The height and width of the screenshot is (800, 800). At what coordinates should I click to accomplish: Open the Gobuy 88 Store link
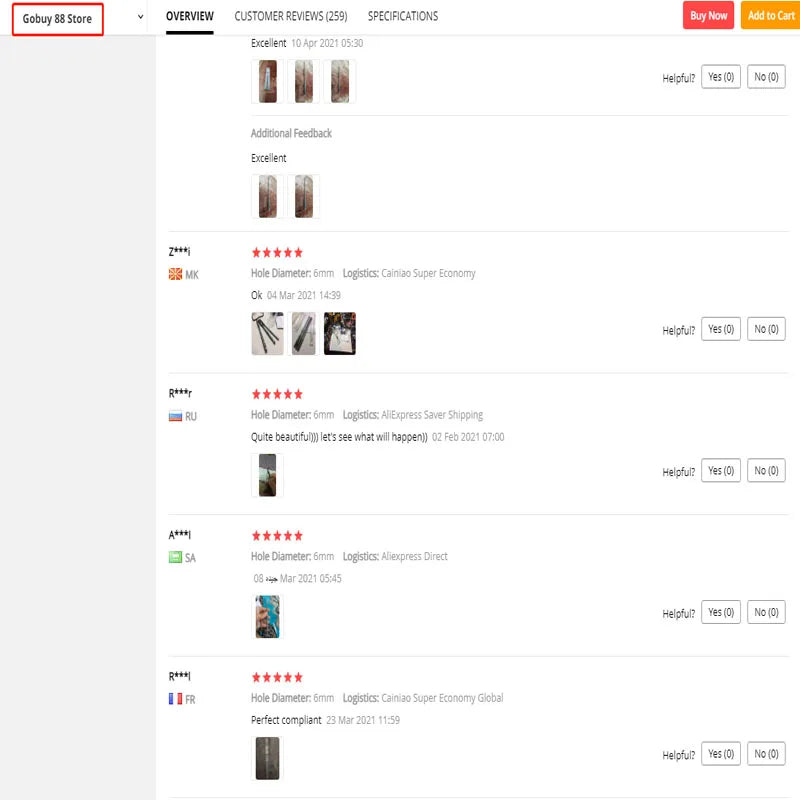57,19
